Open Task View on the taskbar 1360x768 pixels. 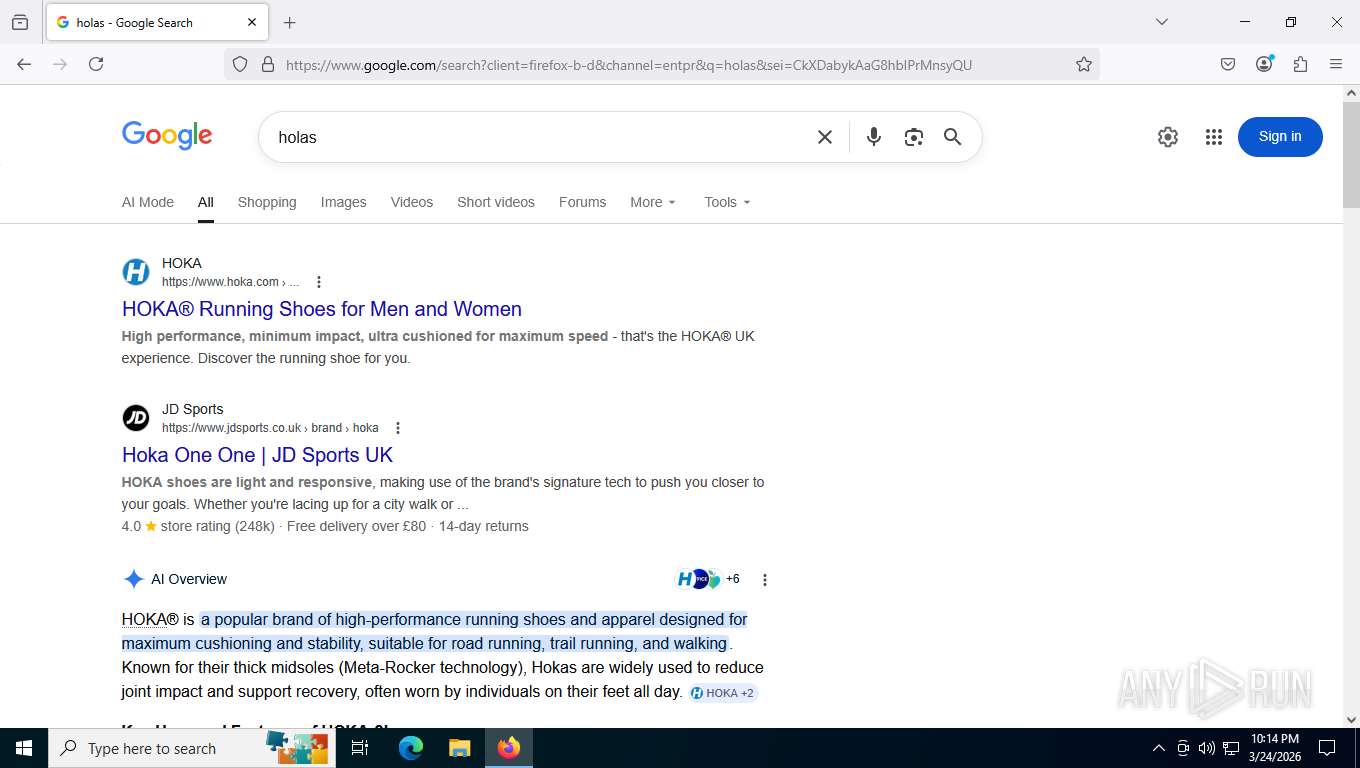(x=360, y=748)
